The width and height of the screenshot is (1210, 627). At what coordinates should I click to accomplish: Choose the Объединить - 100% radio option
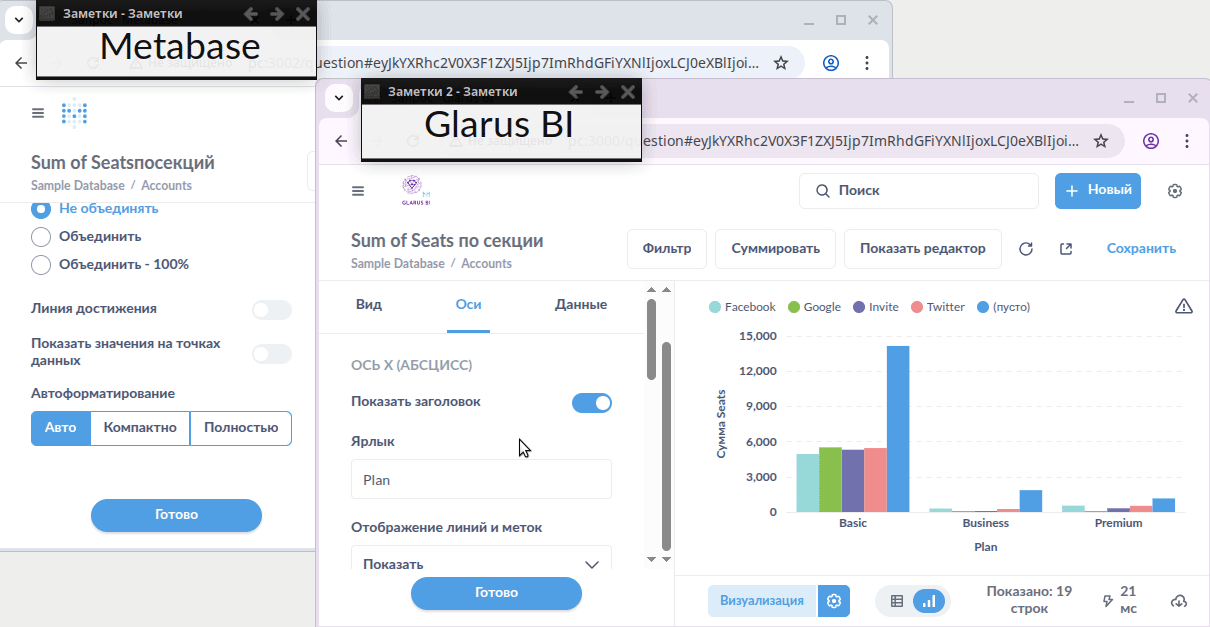point(41,265)
